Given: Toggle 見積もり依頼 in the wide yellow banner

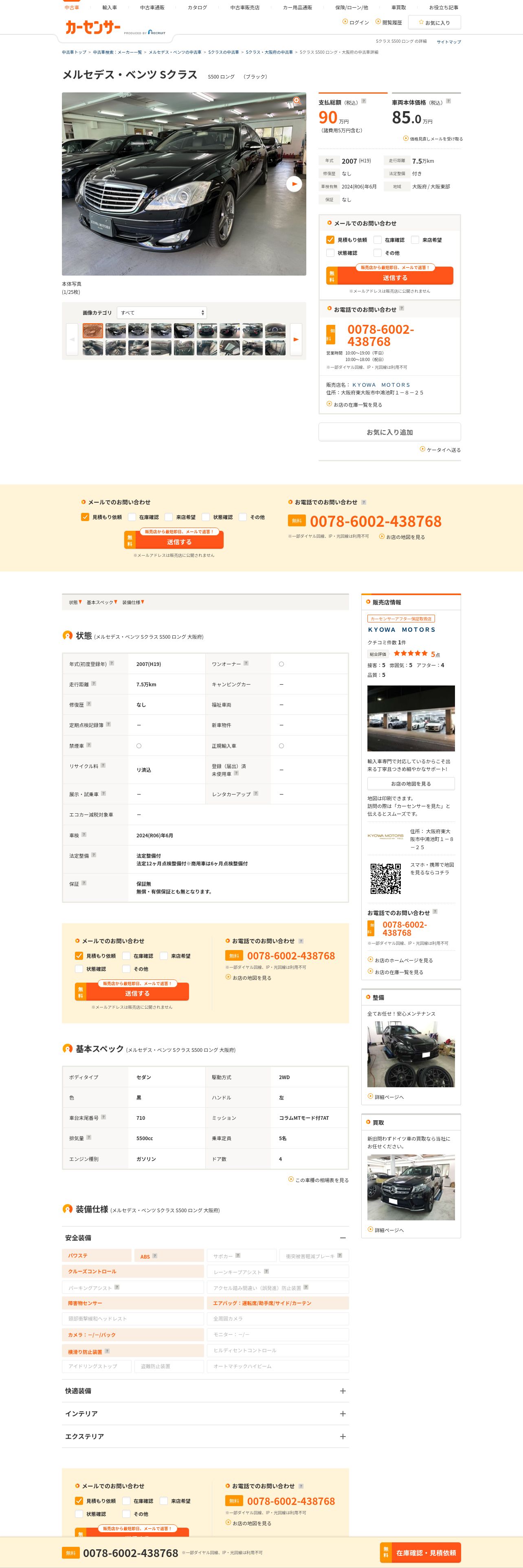Looking at the screenshot, I should pos(85,517).
